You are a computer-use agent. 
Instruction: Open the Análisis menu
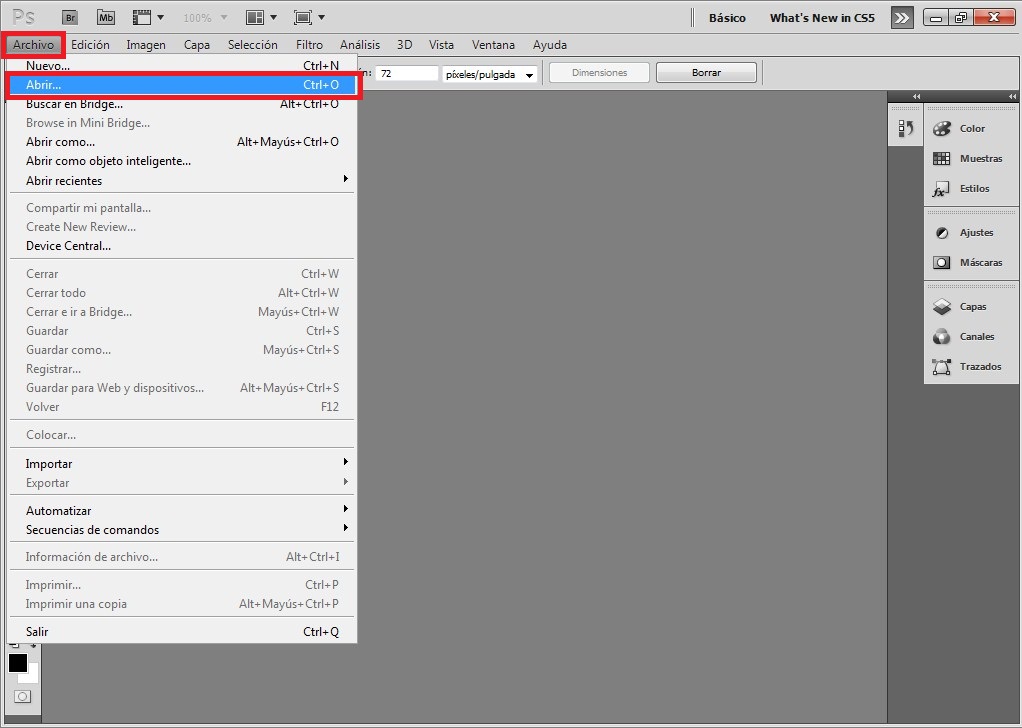coord(360,45)
